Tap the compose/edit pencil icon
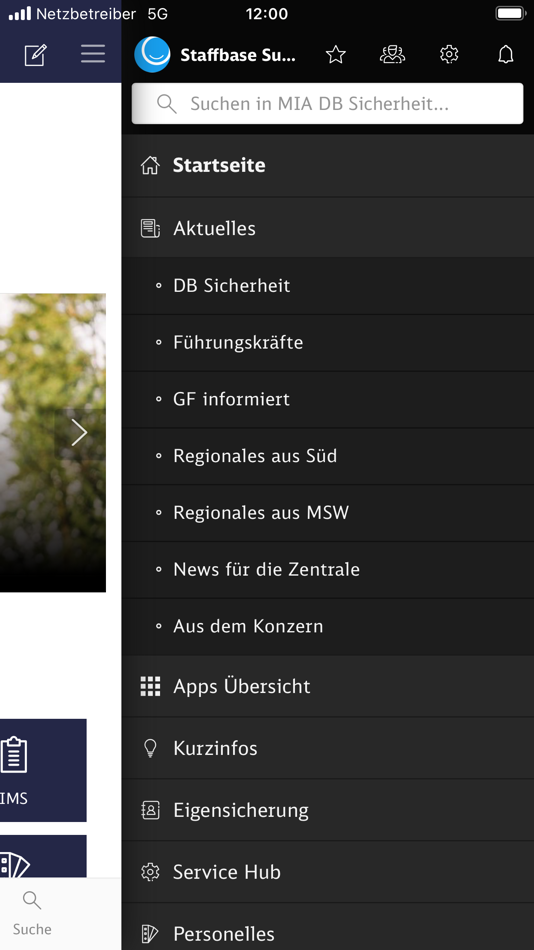 tap(35, 55)
